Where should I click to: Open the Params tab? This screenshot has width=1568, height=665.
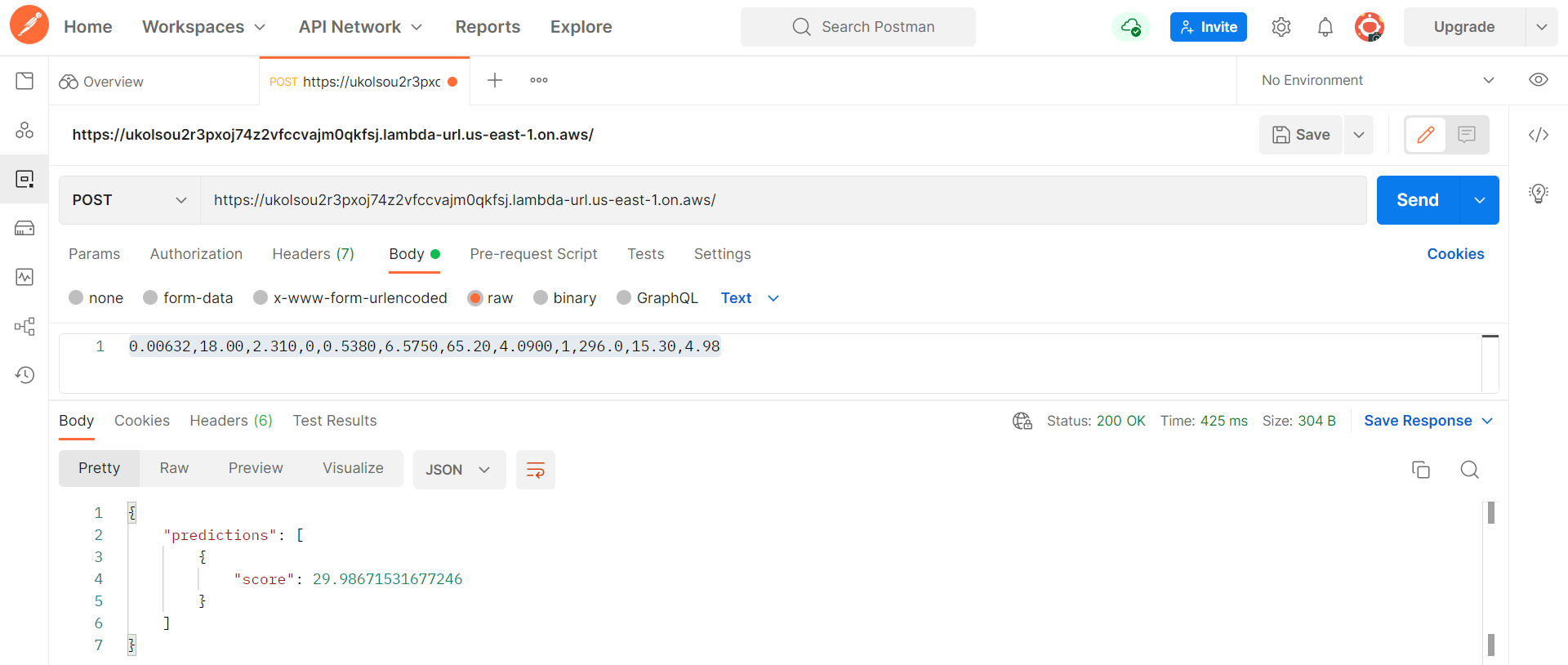point(94,254)
